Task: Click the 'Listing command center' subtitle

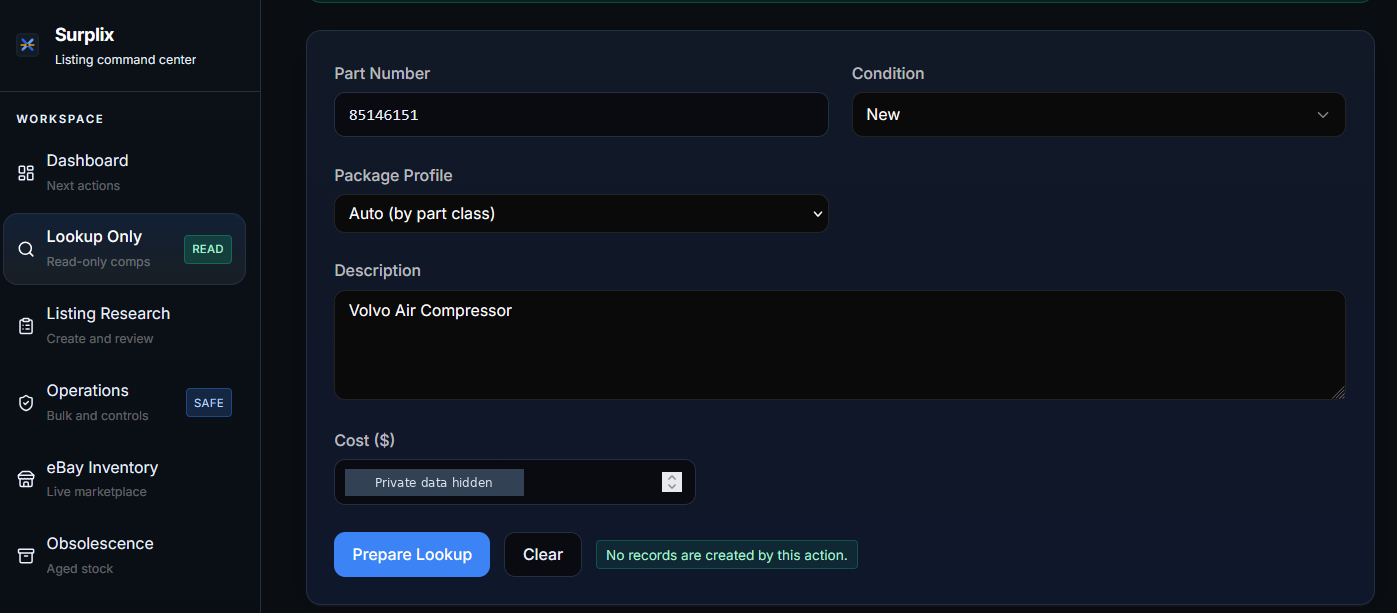Action: [x=126, y=60]
